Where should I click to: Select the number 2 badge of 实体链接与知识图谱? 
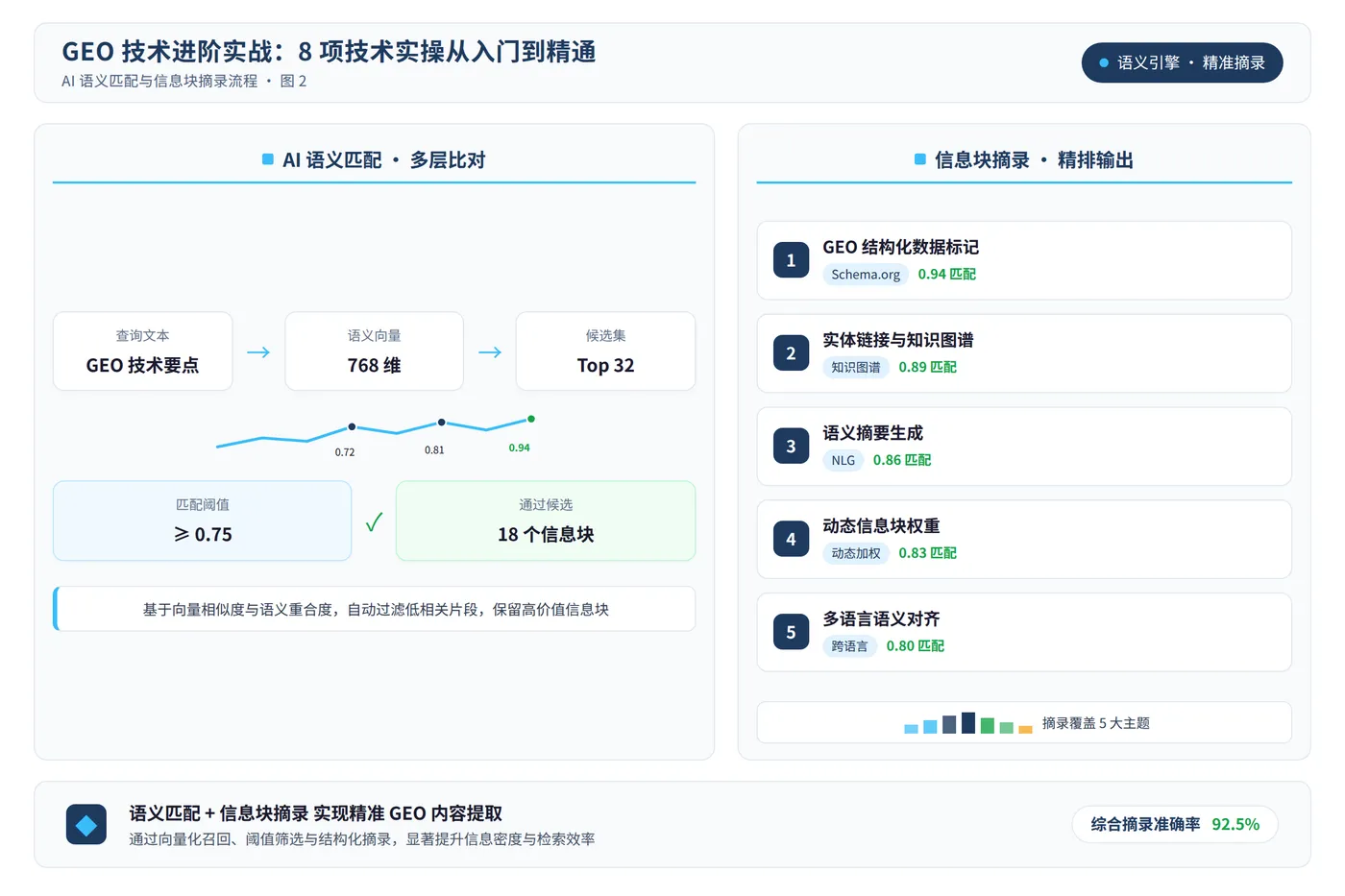click(x=791, y=353)
